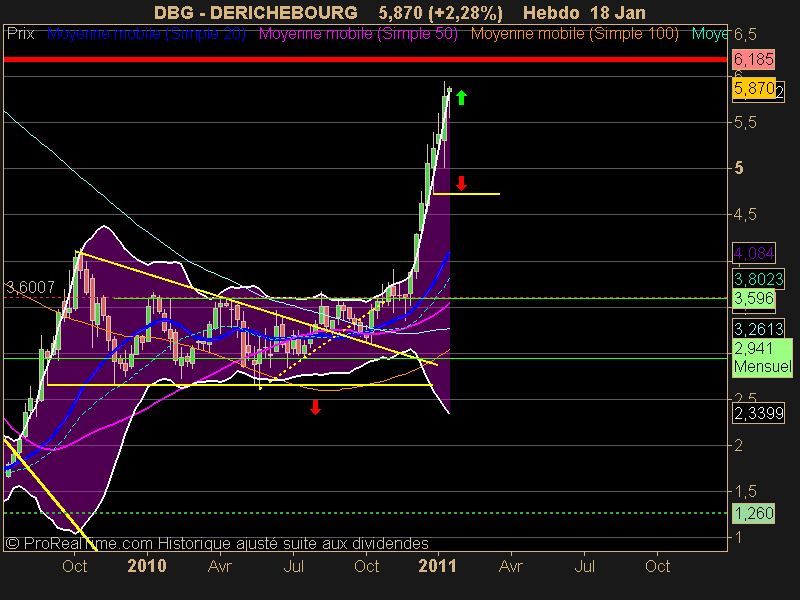Click the 'Avr' label right after 2011

pyautogui.click(x=511, y=566)
